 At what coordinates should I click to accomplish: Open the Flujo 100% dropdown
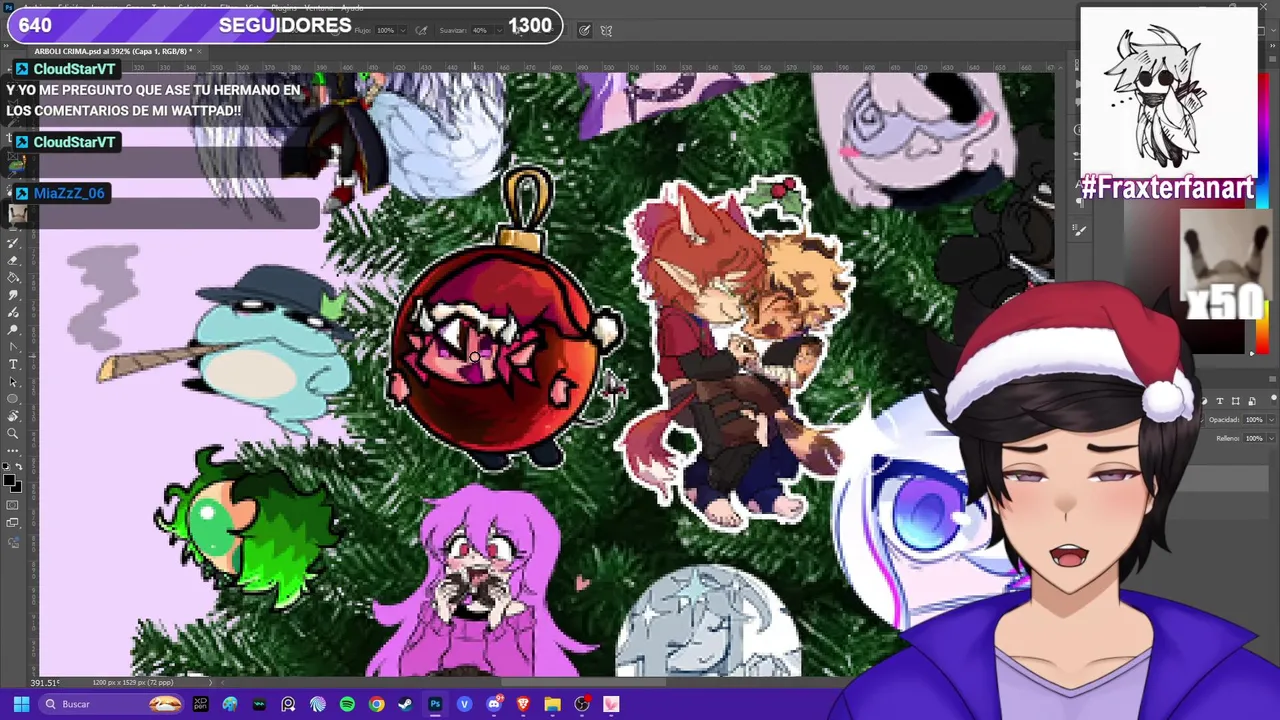(403, 31)
